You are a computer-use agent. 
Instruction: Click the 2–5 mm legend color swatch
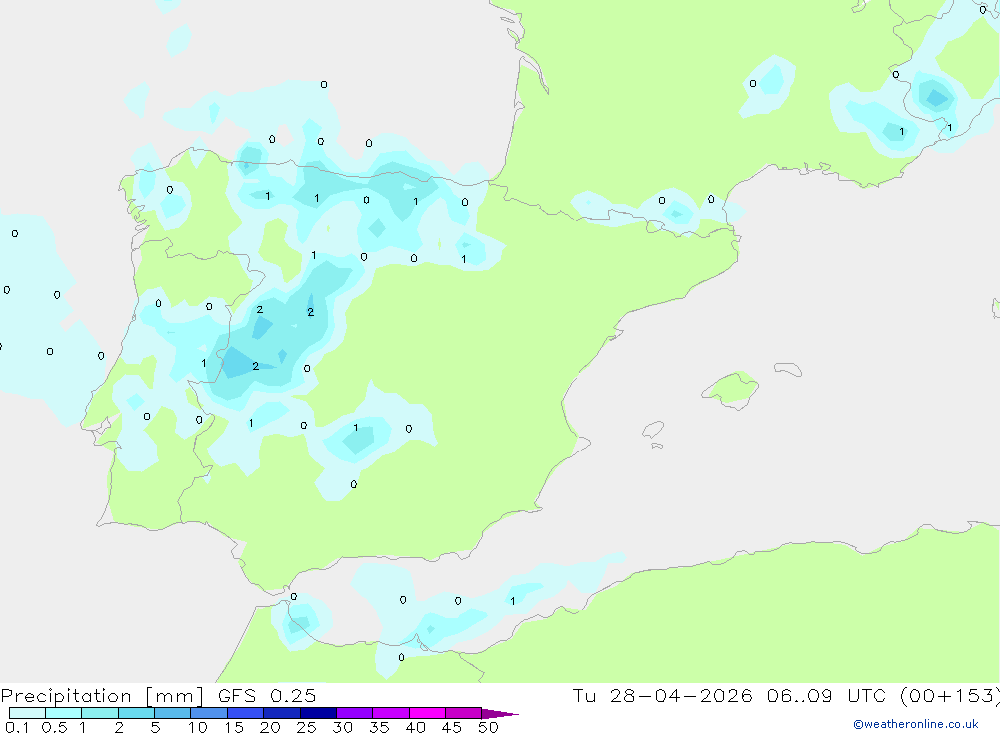[136, 713]
